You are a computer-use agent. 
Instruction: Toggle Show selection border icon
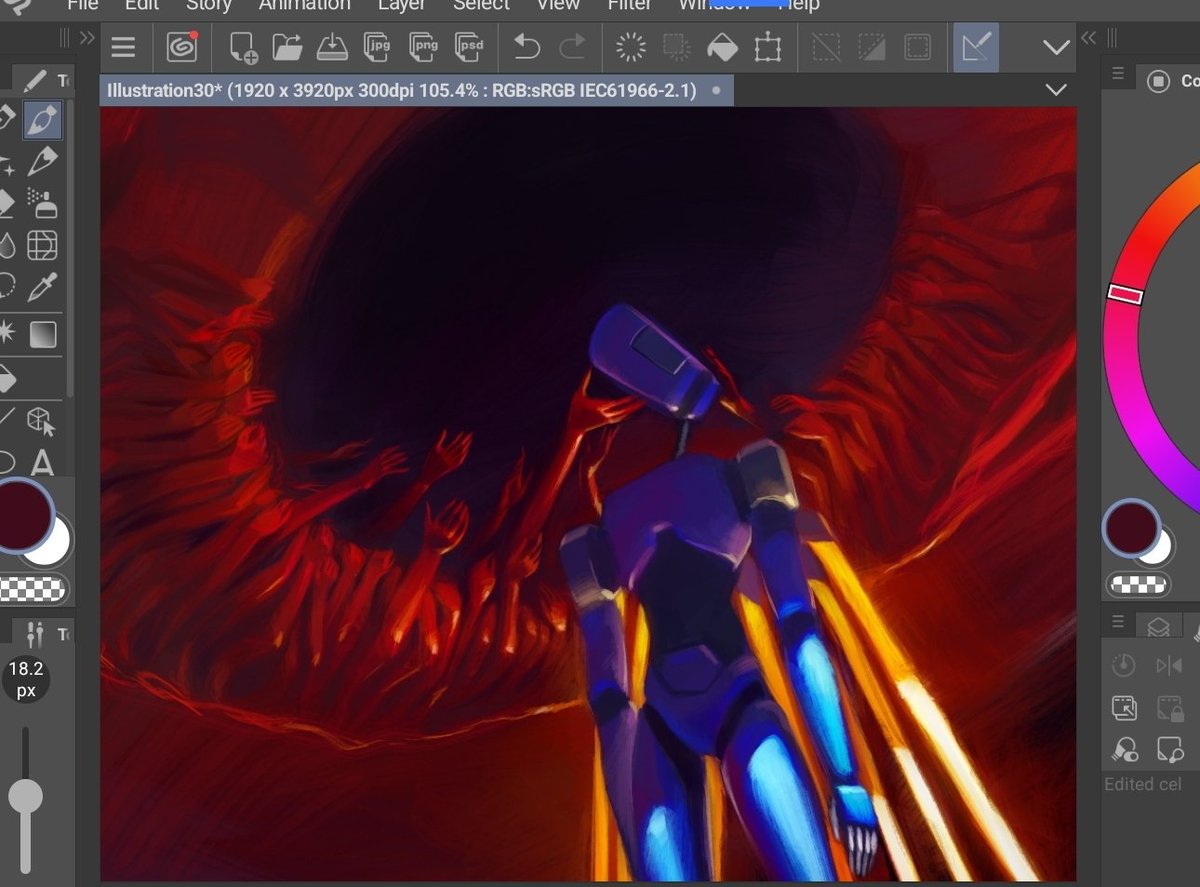pos(917,47)
